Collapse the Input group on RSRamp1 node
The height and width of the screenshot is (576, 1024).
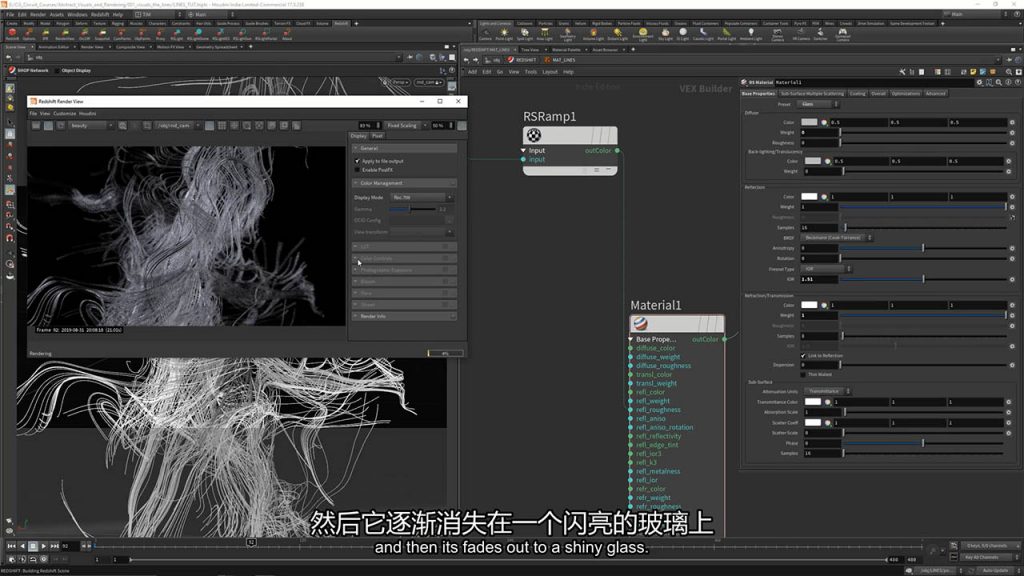(523, 150)
